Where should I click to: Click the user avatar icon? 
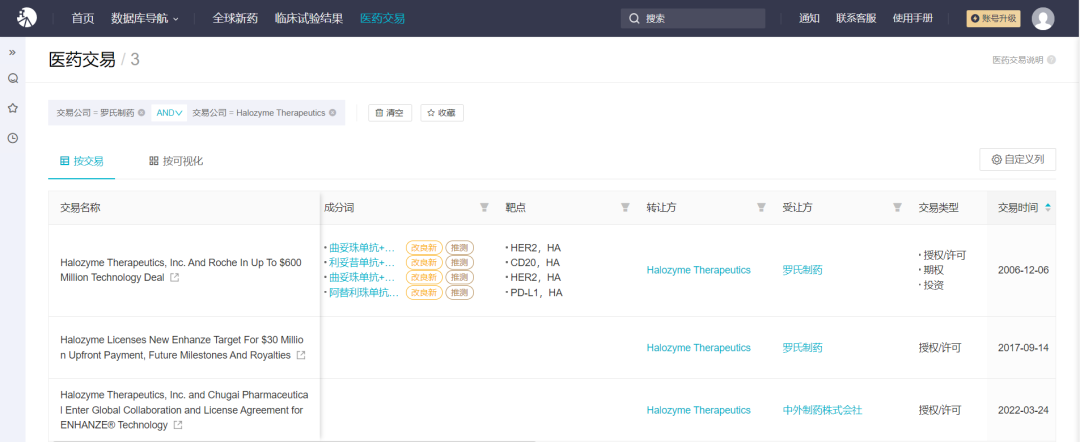click(1043, 18)
